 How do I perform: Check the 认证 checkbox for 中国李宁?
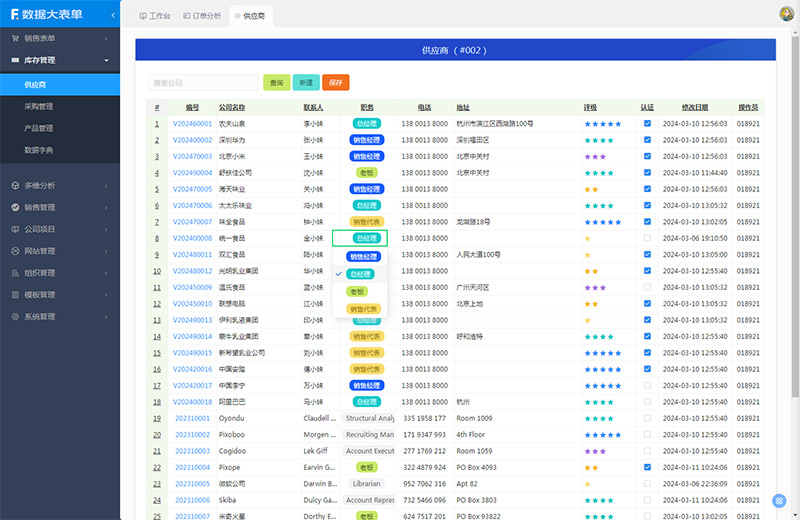click(647, 386)
